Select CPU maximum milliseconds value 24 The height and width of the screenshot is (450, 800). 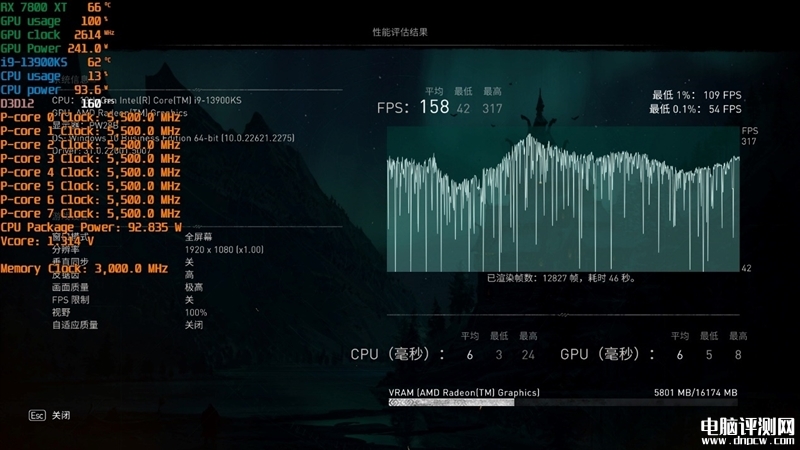coord(528,355)
